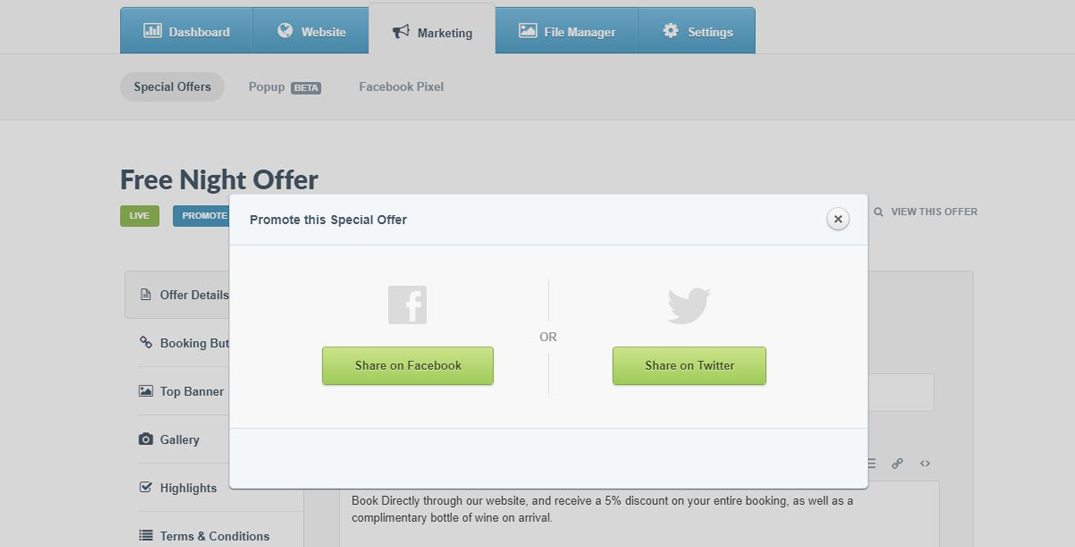Close the Promote this Special Offer dialog
This screenshot has width=1075, height=547.
click(x=838, y=219)
